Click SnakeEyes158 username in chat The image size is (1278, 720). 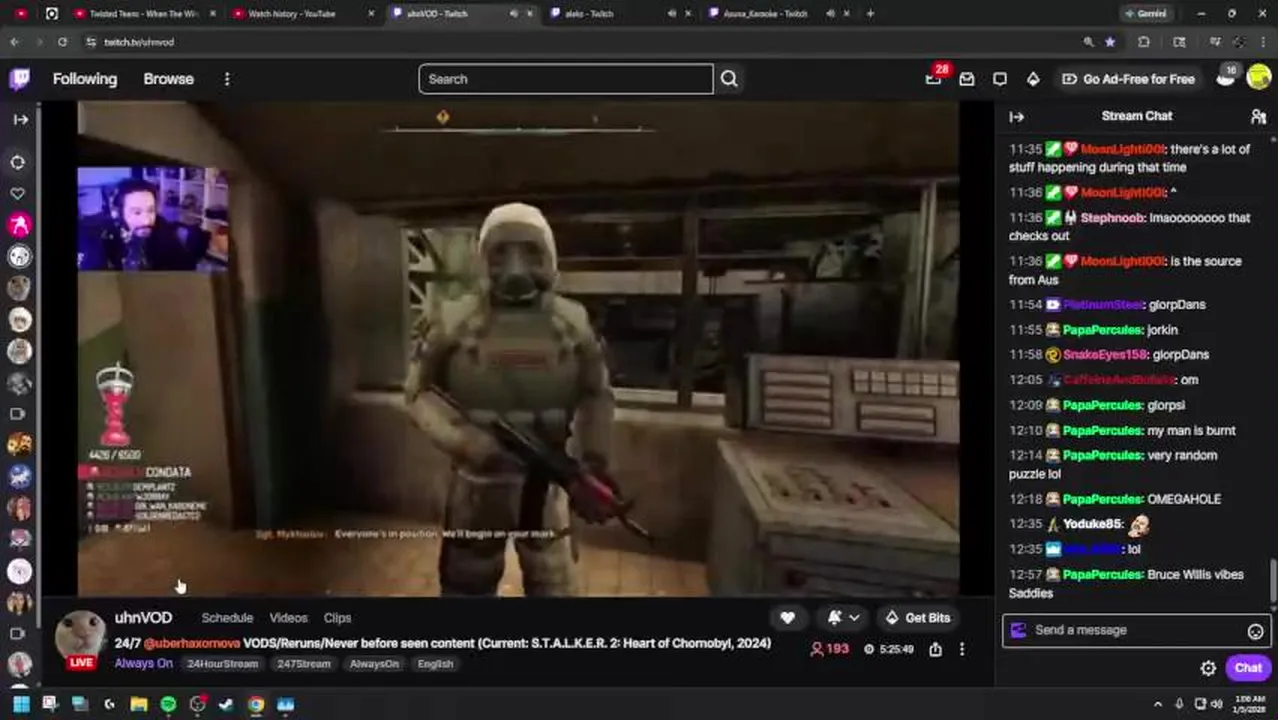[x=1105, y=354]
